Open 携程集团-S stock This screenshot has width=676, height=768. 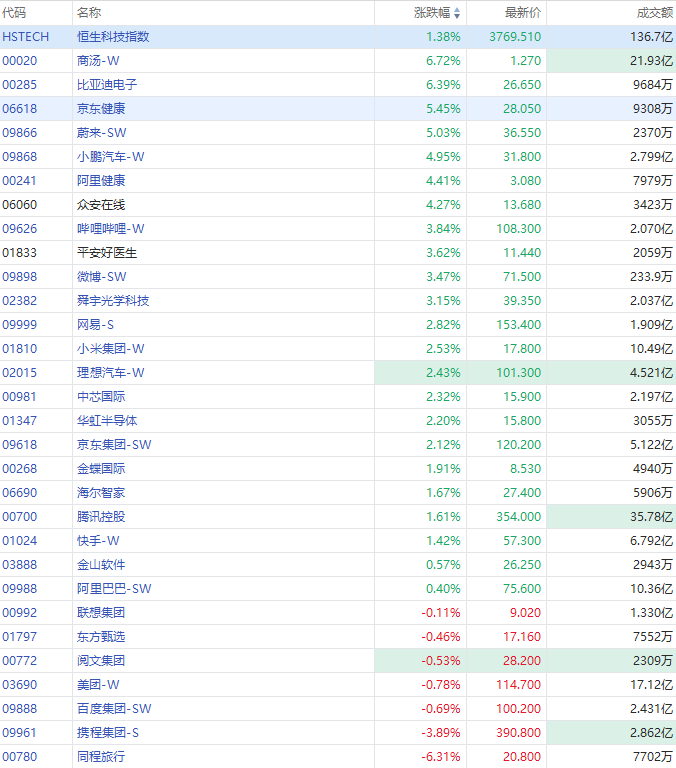(x=108, y=733)
